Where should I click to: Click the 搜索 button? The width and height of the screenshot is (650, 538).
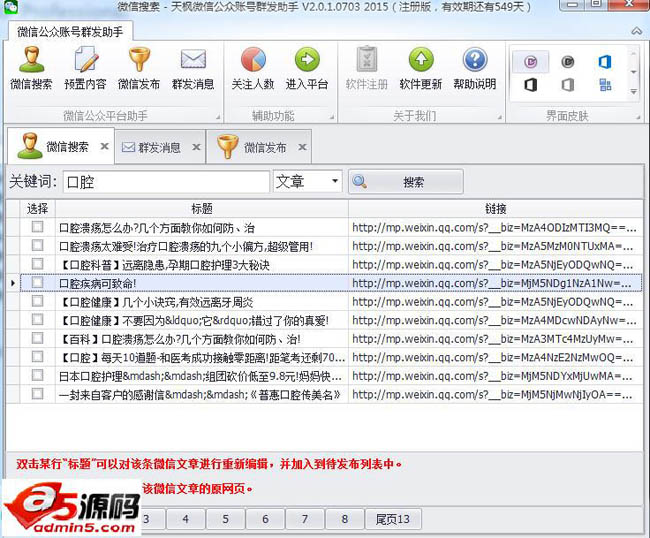(406, 182)
